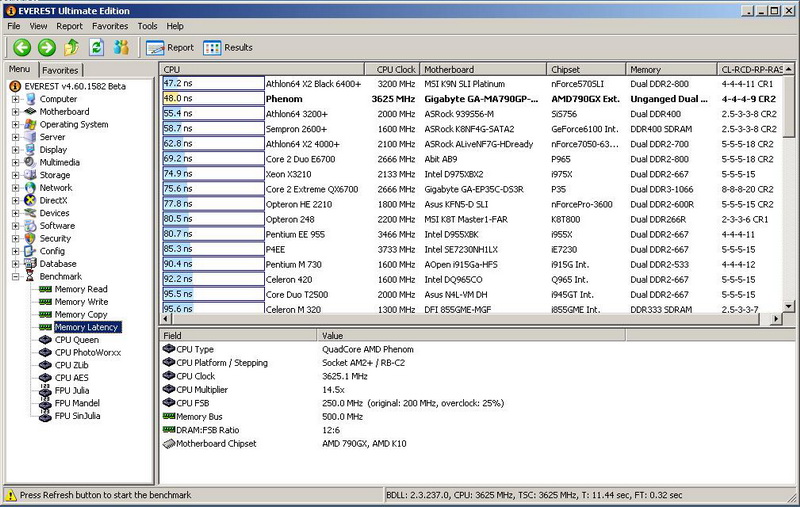Click the Database icon in the tree

[x=31, y=264]
